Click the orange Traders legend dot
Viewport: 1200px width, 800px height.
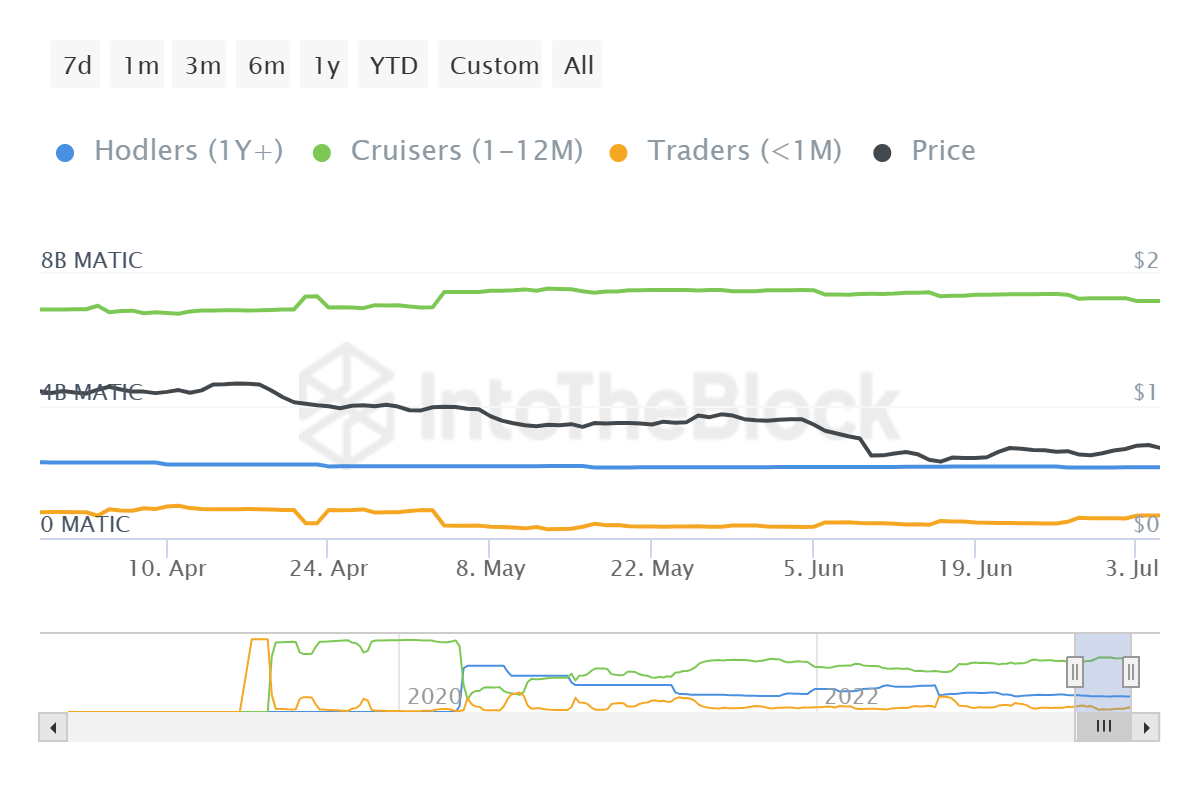[619, 153]
